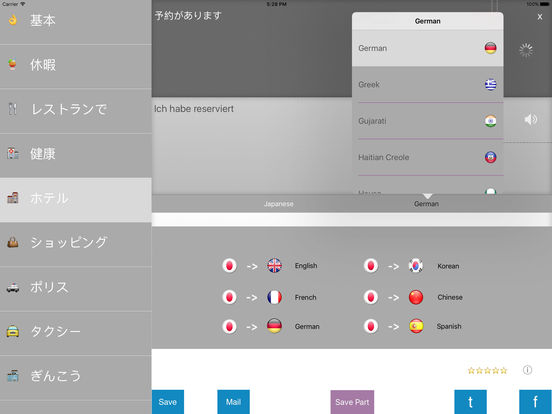
Task: Click the blue Save button
Action: [168, 402]
